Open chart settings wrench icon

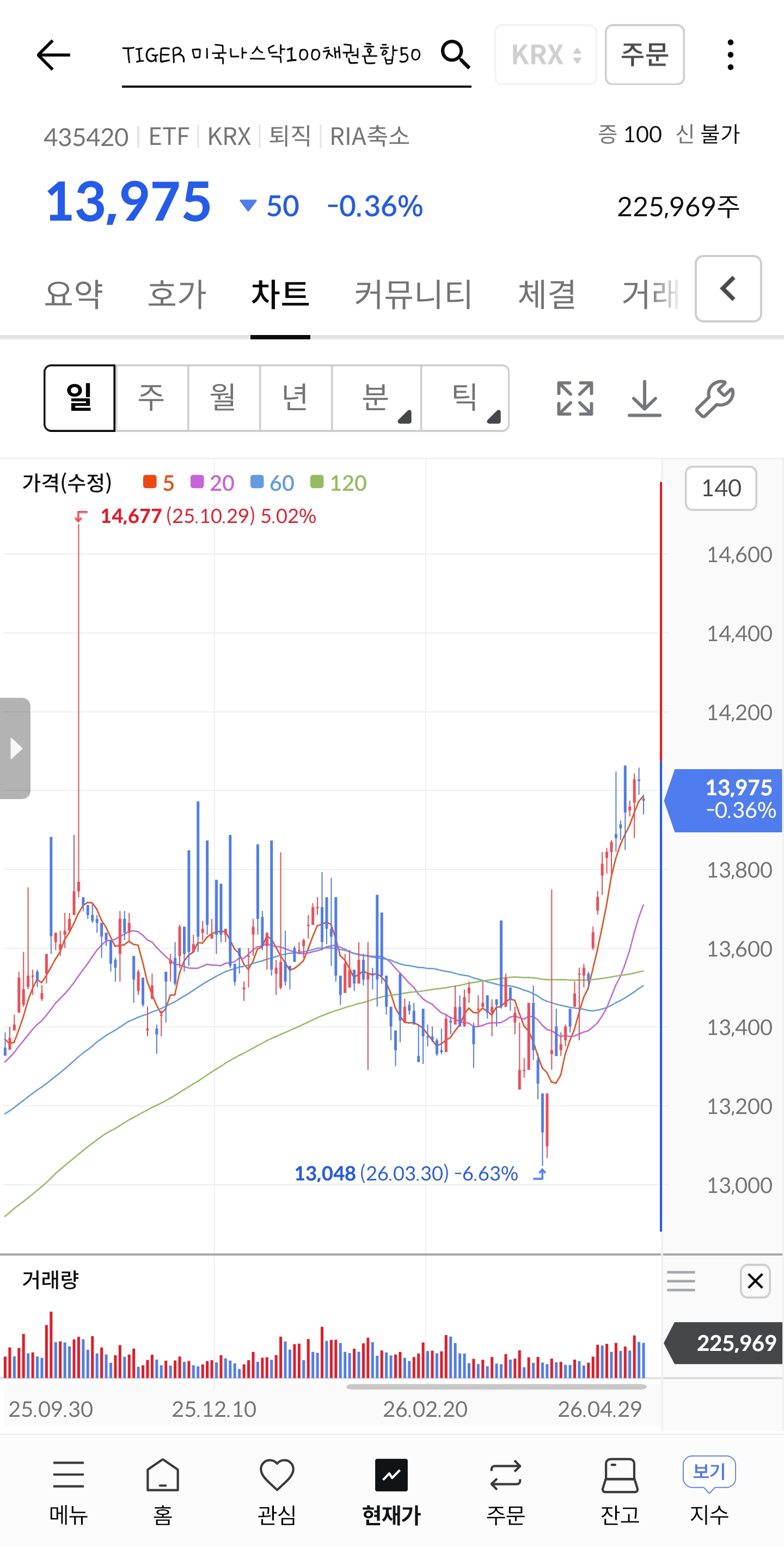[714, 398]
